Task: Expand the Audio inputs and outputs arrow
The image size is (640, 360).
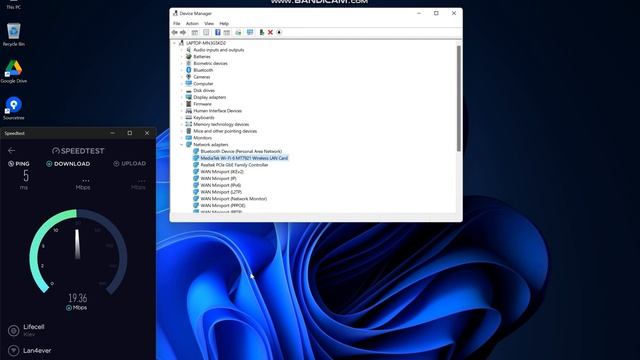Action: click(x=182, y=50)
